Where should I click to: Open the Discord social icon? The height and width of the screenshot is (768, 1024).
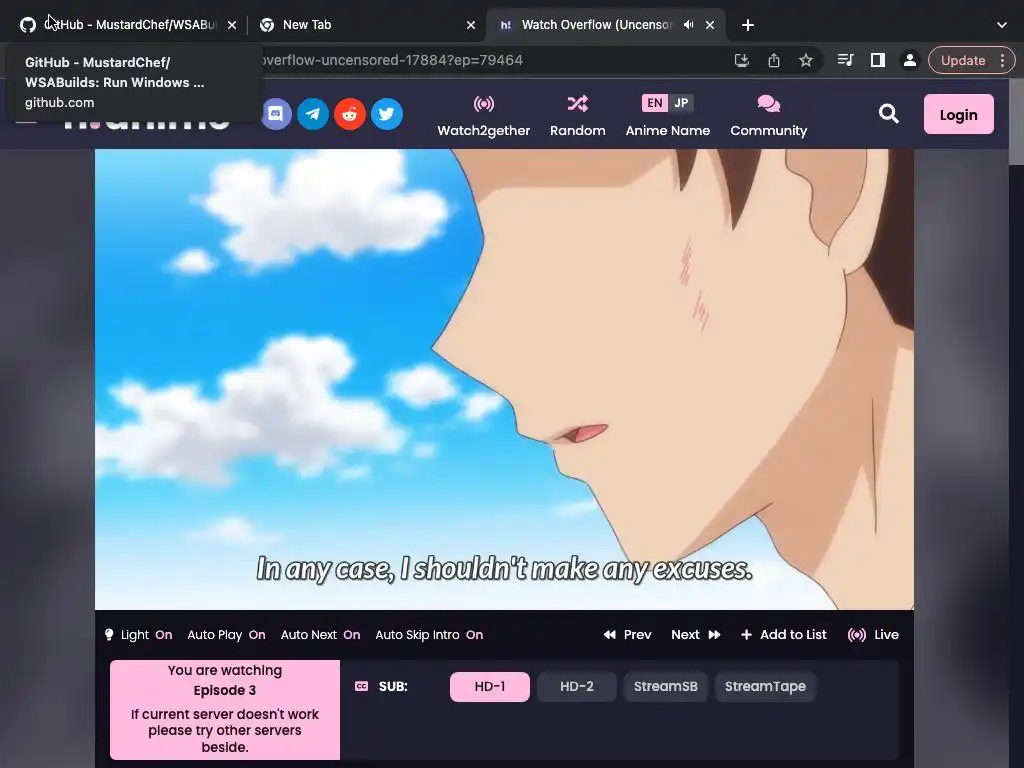coord(276,114)
